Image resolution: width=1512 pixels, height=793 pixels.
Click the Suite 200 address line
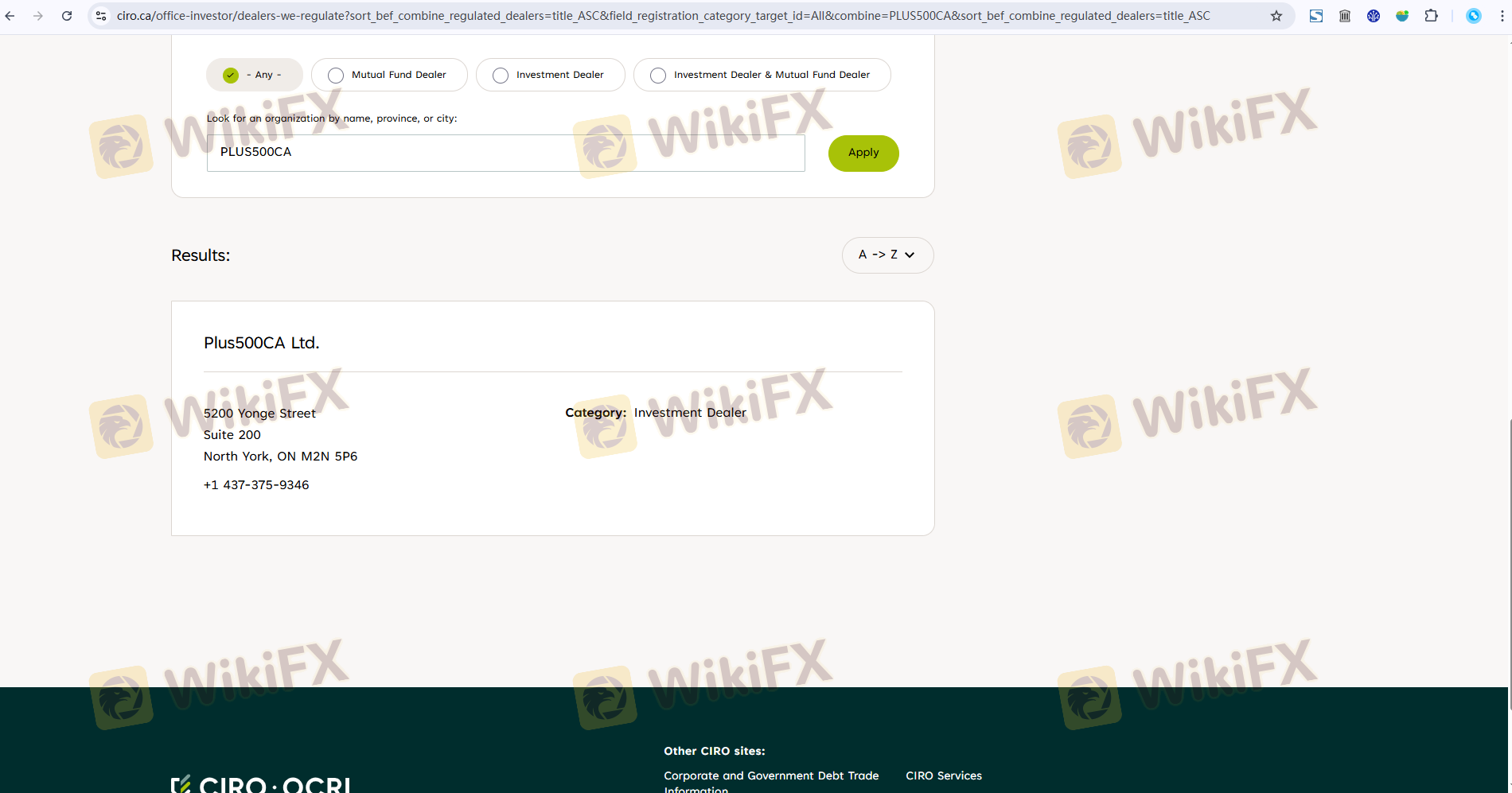point(232,435)
